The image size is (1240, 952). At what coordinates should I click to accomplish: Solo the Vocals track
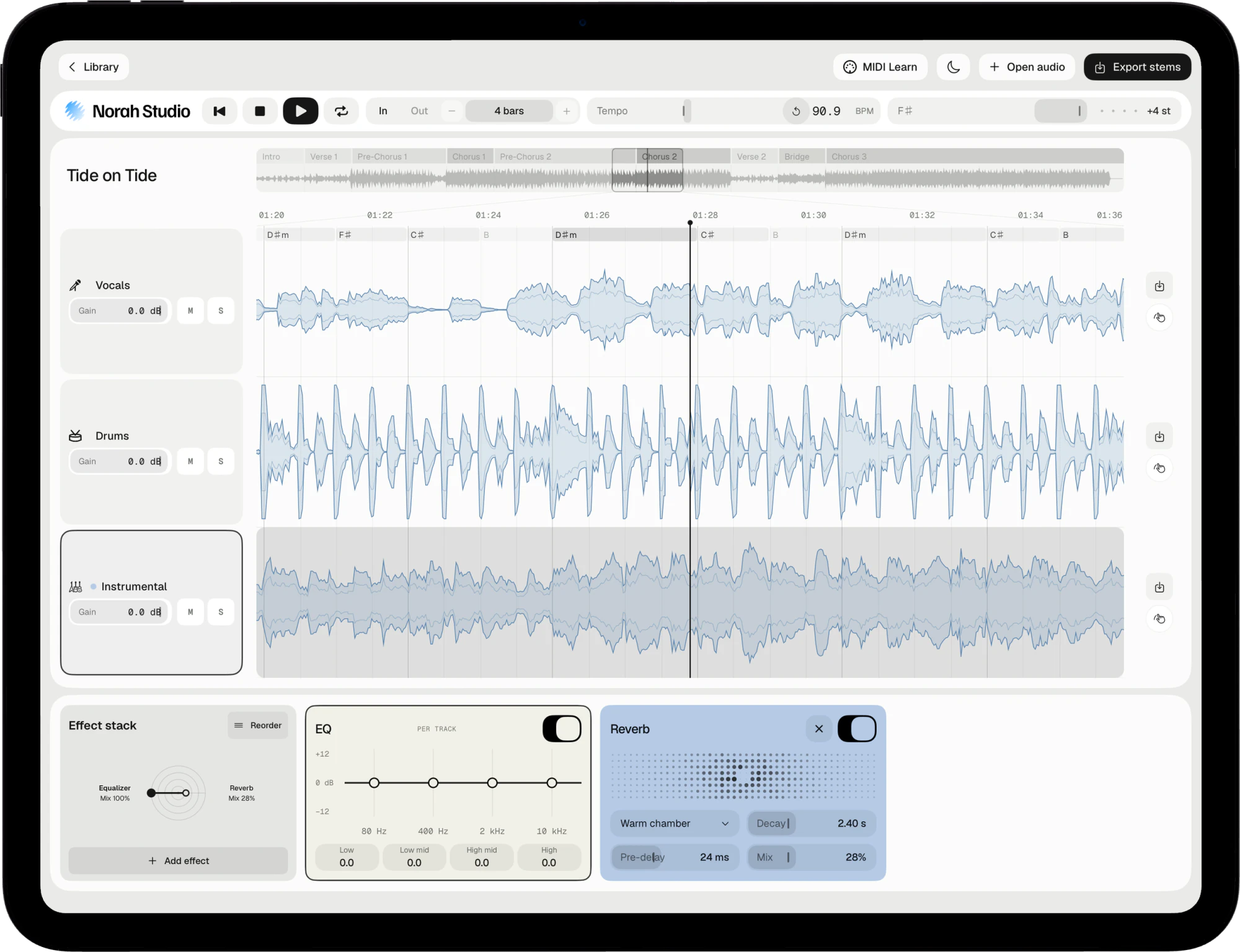coord(221,311)
